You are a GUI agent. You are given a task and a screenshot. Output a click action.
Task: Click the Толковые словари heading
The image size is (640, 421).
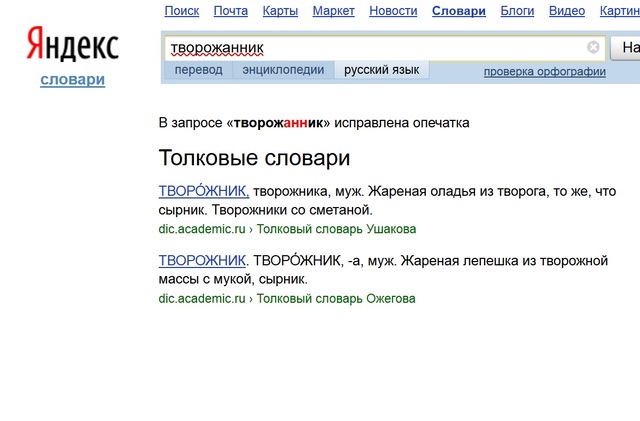[254, 158]
